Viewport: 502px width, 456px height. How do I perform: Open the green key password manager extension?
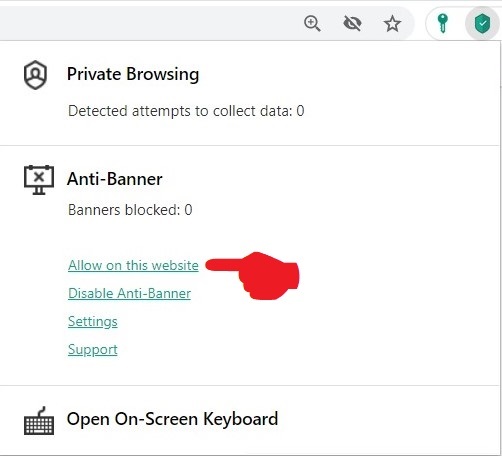(x=442, y=24)
